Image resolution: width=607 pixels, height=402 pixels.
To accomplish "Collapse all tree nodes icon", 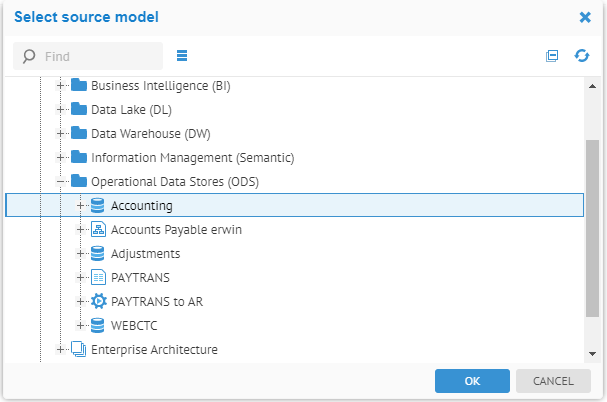I will point(552,56).
